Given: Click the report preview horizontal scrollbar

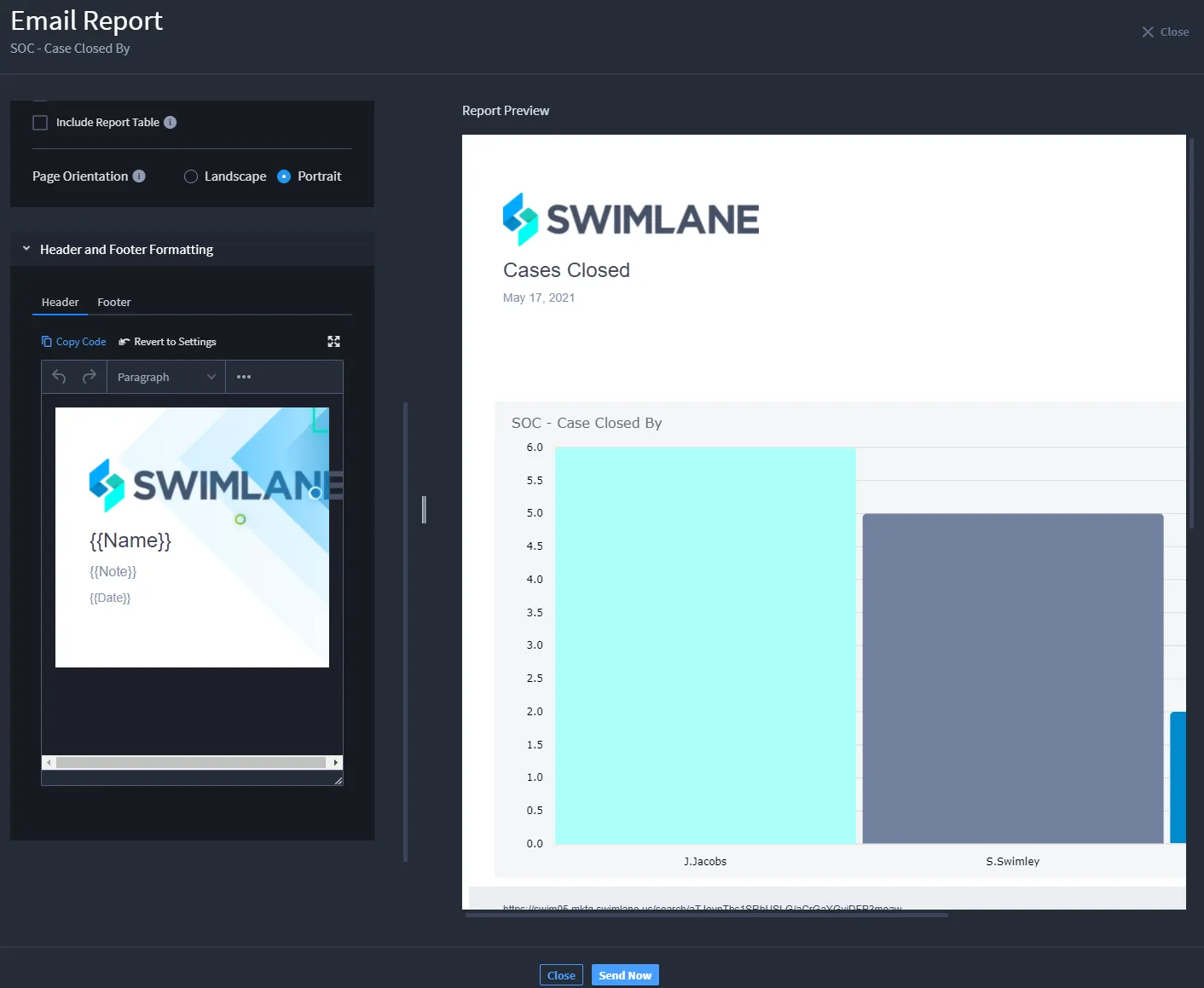Looking at the screenshot, I should (x=706, y=915).
